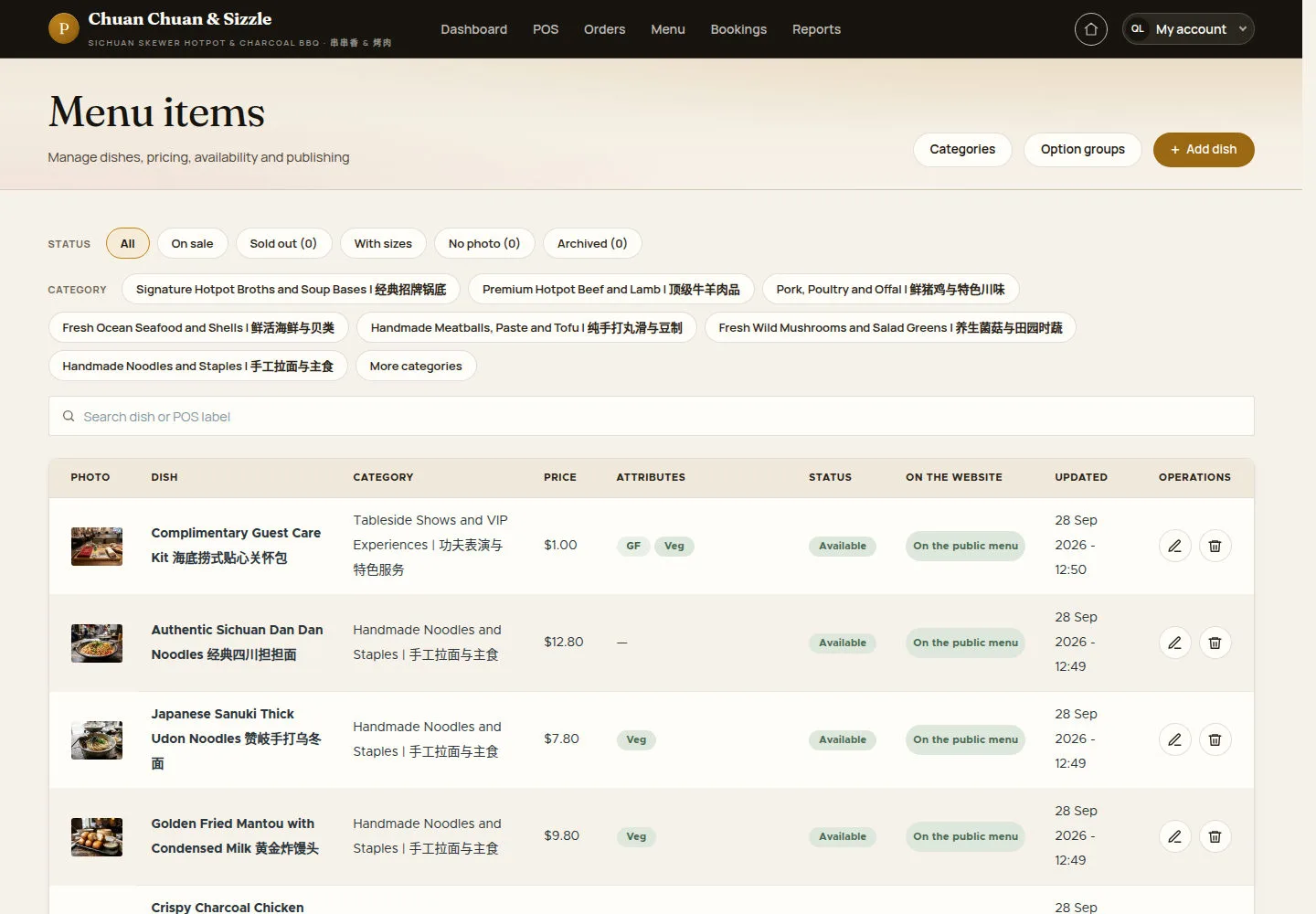This screenshot has height=914, width=1316.
Task: Filter by Fresh Wild Mushrooms and Salad Greens
Action: point(890,327)
